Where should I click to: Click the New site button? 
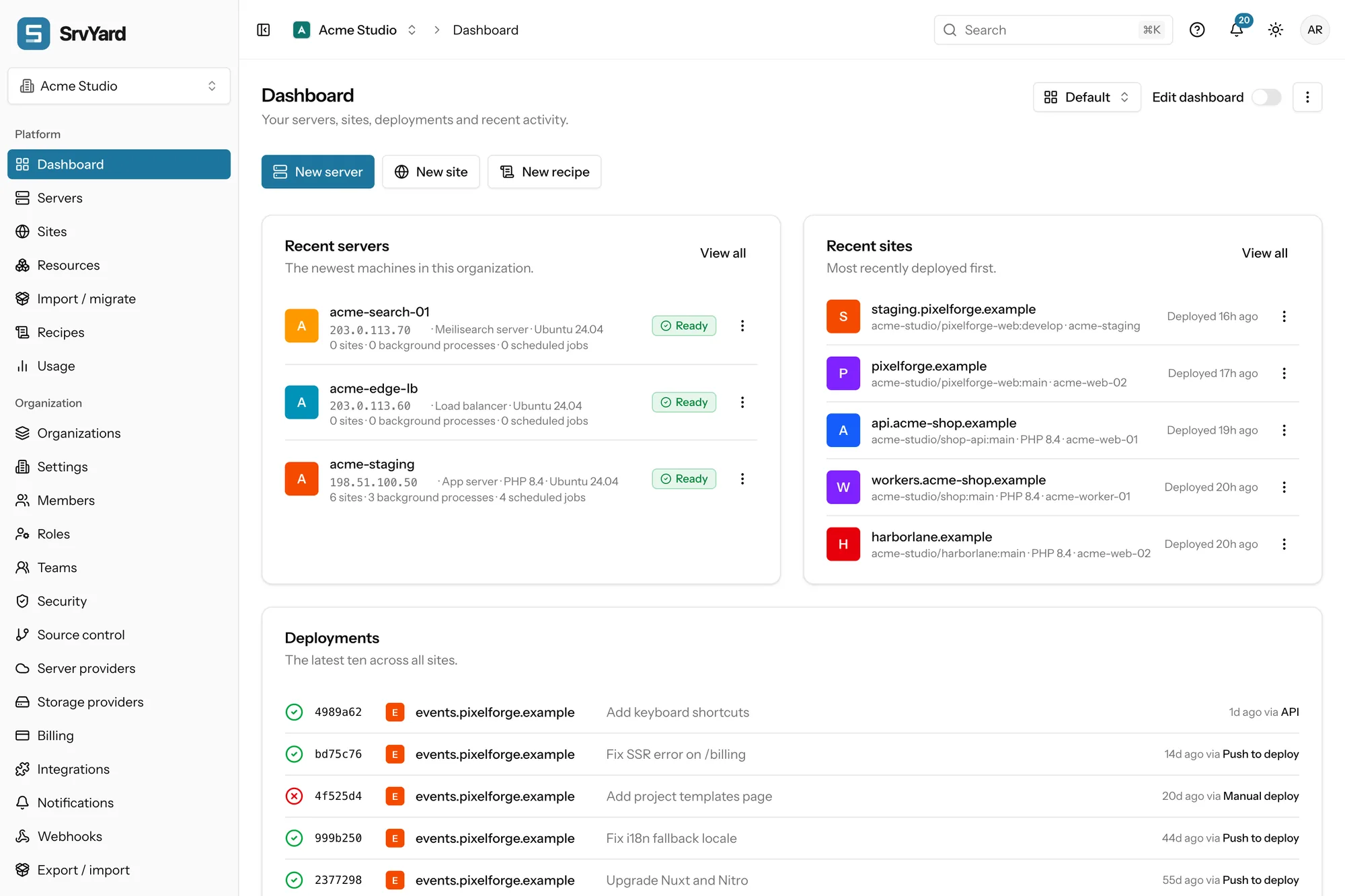click(x=431, y=172)
